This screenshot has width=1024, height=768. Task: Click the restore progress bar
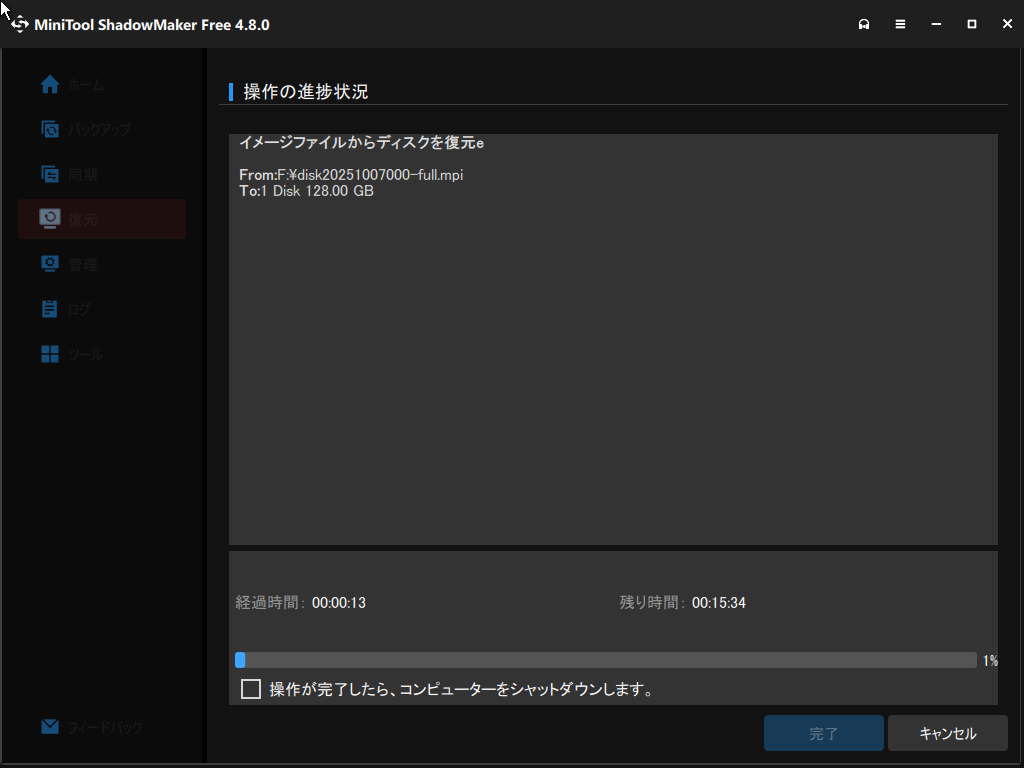pos(605,660)
